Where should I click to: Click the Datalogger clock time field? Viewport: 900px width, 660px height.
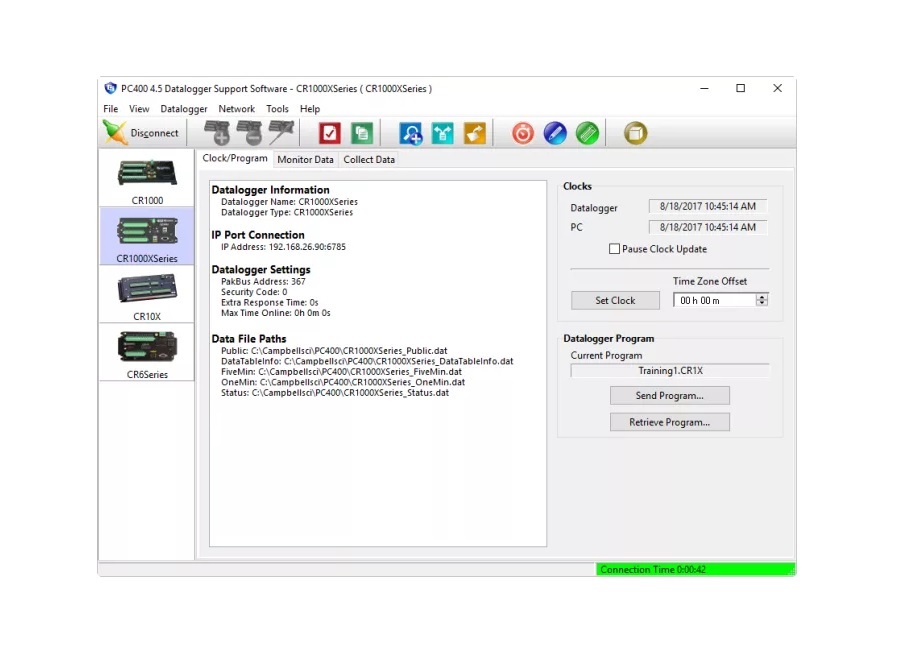[708, 207]
